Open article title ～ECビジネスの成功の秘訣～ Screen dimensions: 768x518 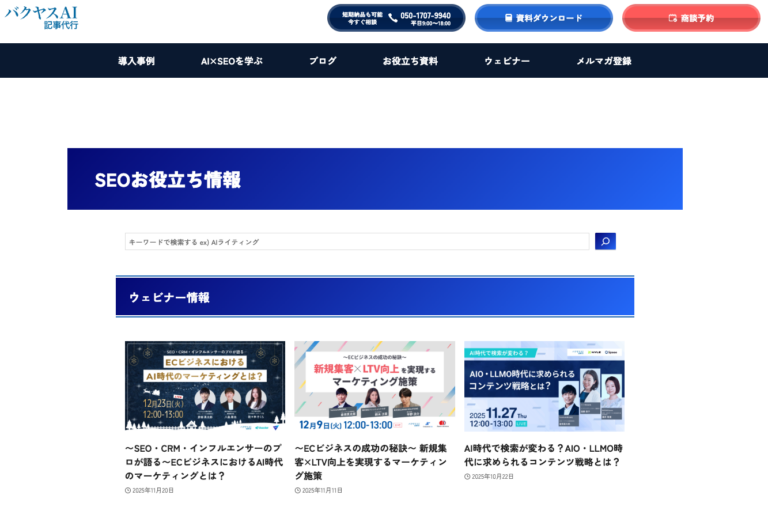click(371, 462)
